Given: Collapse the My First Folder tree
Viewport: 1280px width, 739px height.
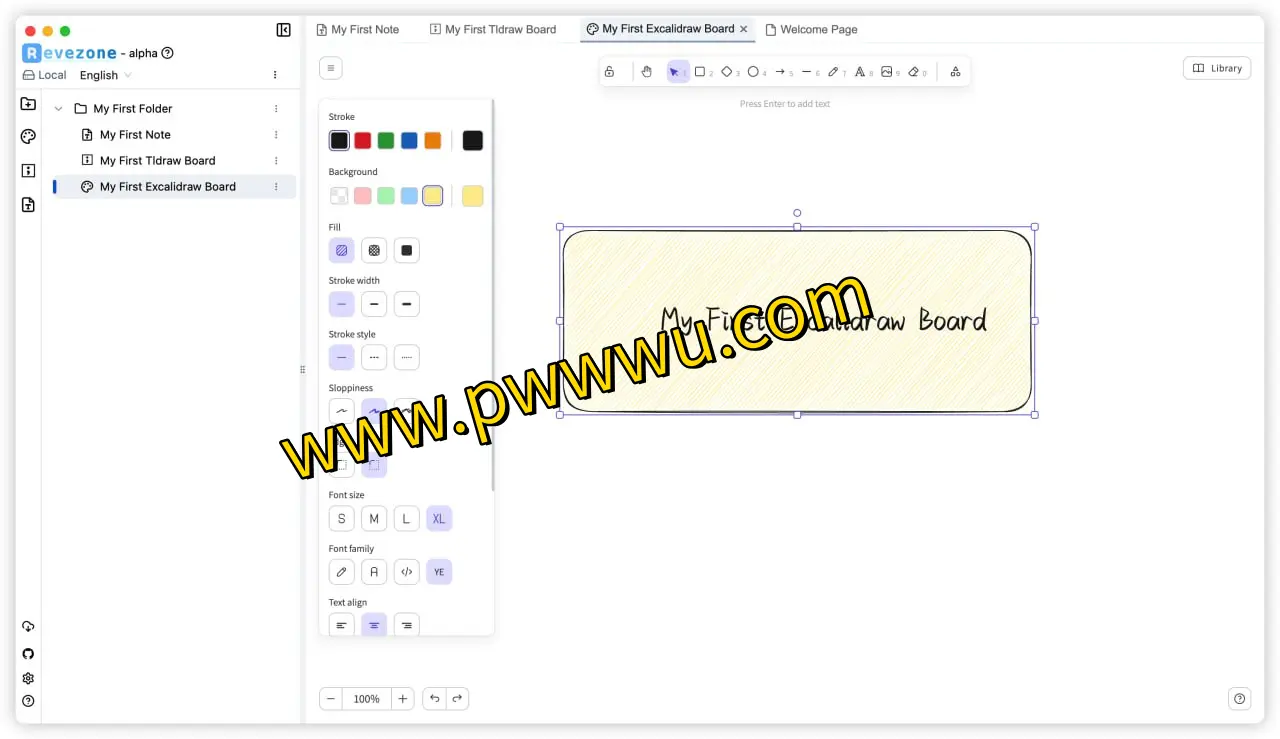Looking at the screenshot, I should point(58,109).
